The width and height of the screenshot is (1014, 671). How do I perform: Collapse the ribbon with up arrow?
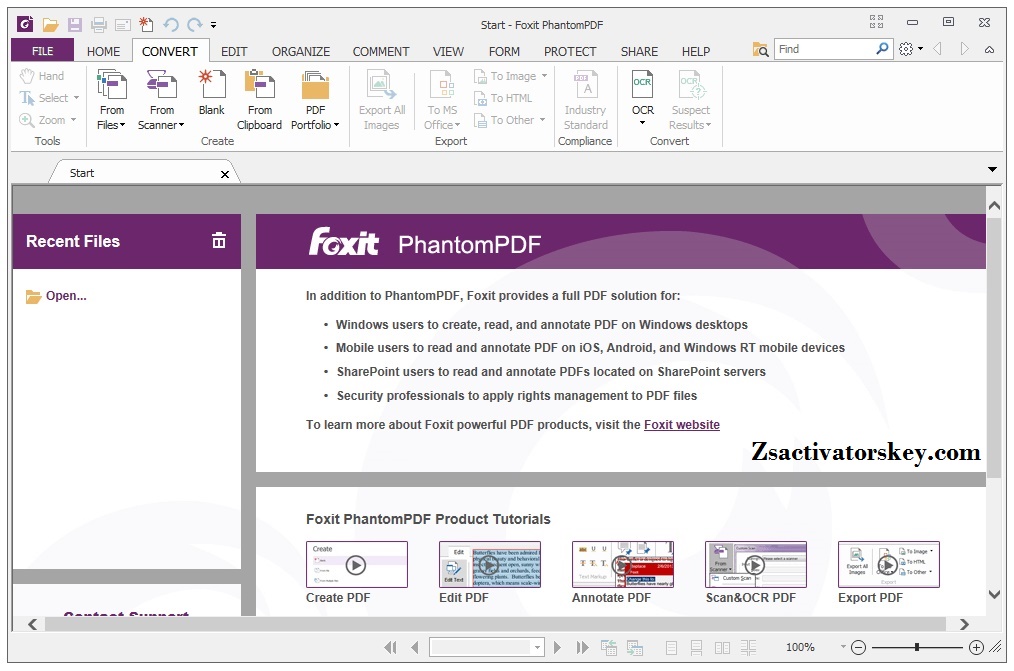(989, 49)
